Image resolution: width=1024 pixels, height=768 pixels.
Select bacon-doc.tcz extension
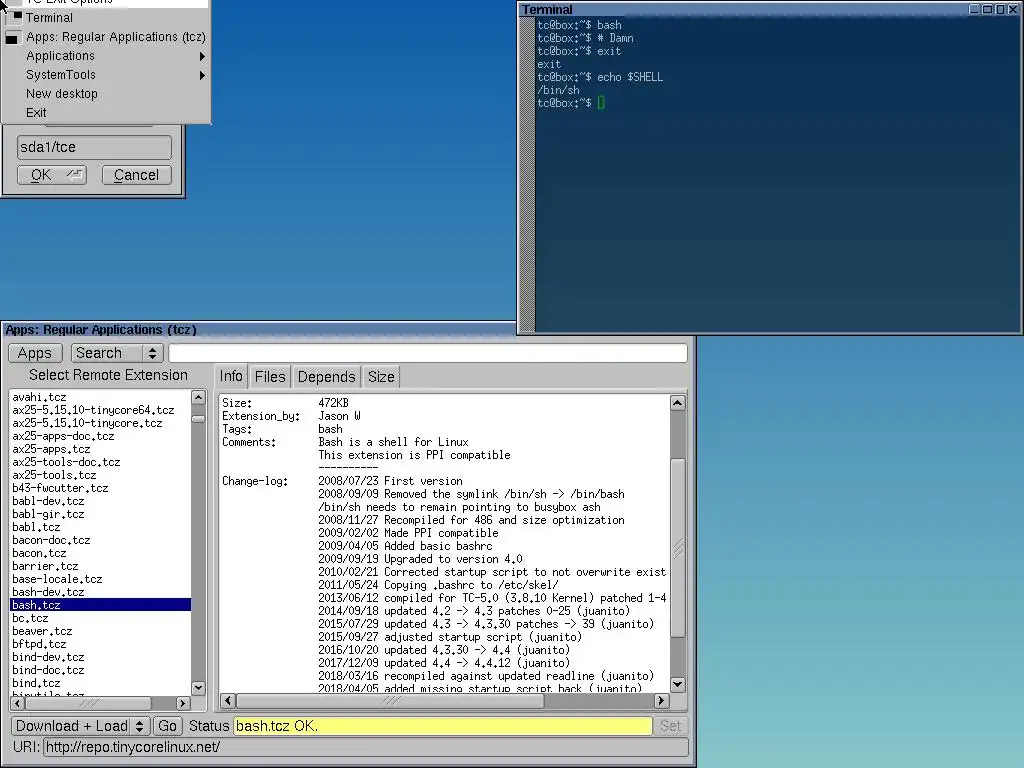point(100,541)
